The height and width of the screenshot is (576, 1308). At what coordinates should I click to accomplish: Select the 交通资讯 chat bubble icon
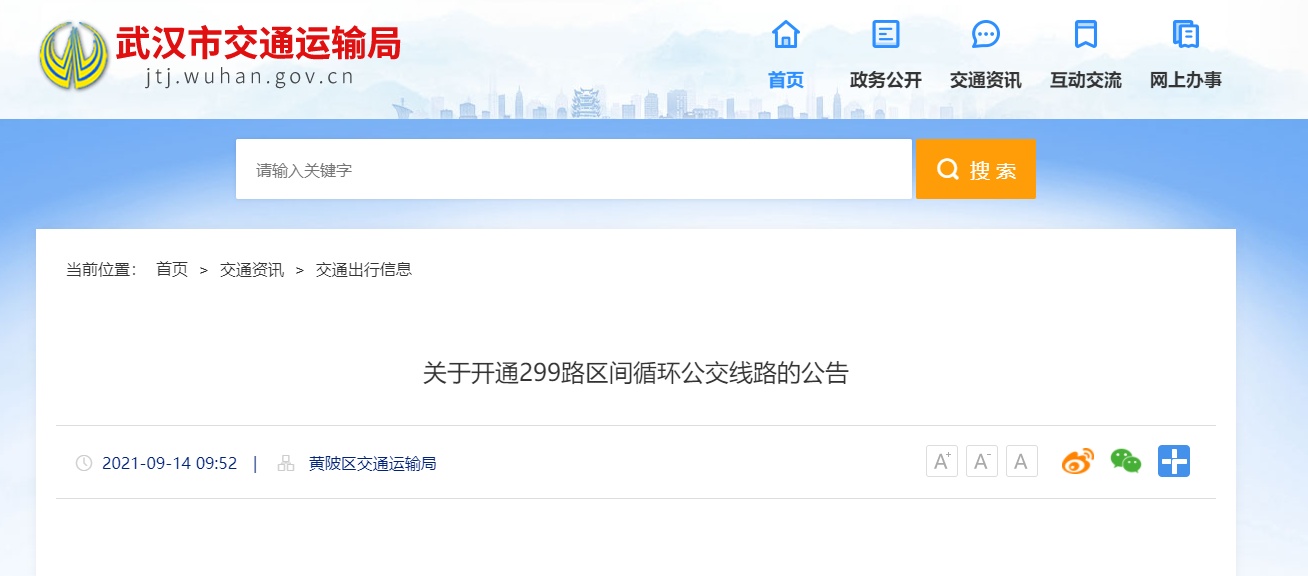click(x=986, y=34)
